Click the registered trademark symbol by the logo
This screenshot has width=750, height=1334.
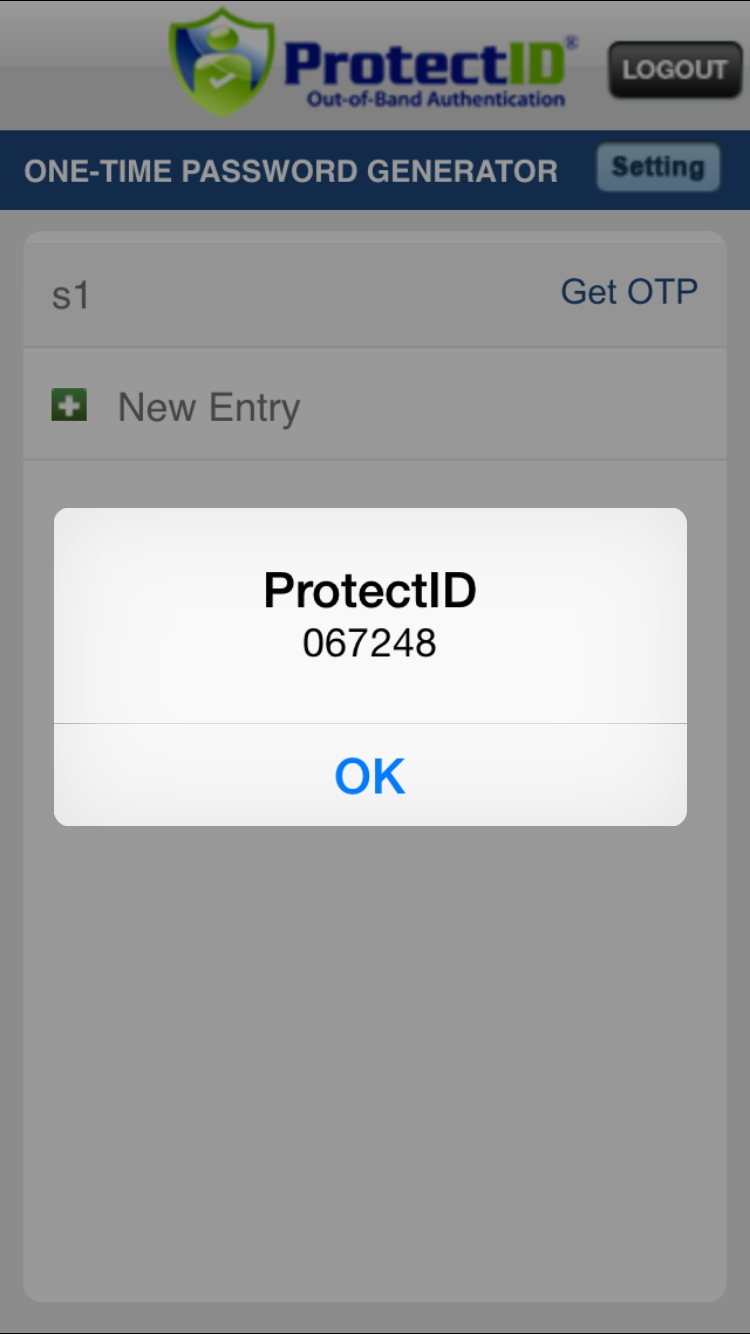click(571, 43)
